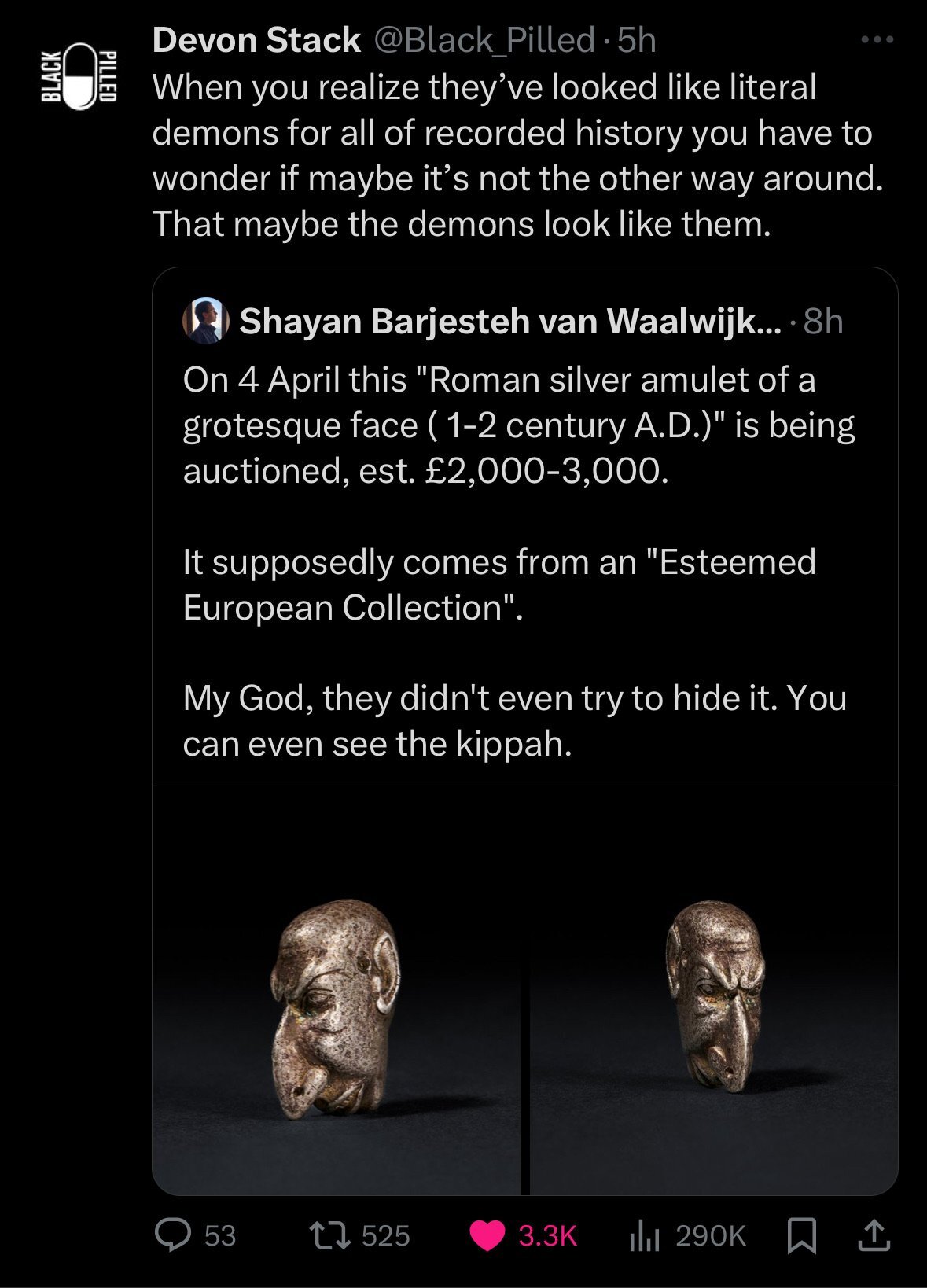Select the 525 repost count
Screen dimensions: 927x1288
[x=386, y=1235]
